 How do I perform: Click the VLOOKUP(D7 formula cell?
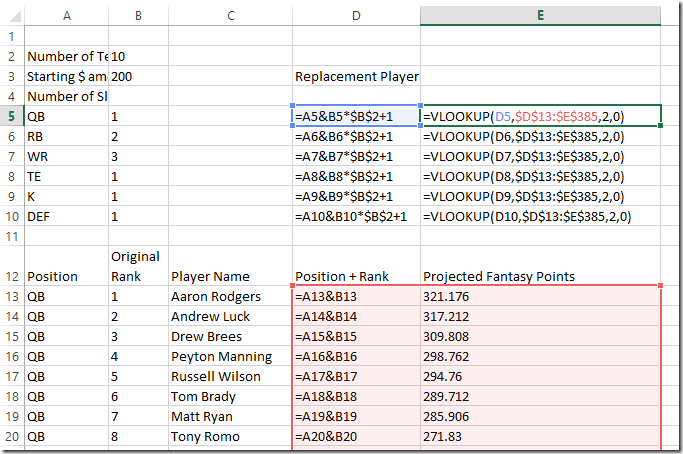tap(541, 156)
